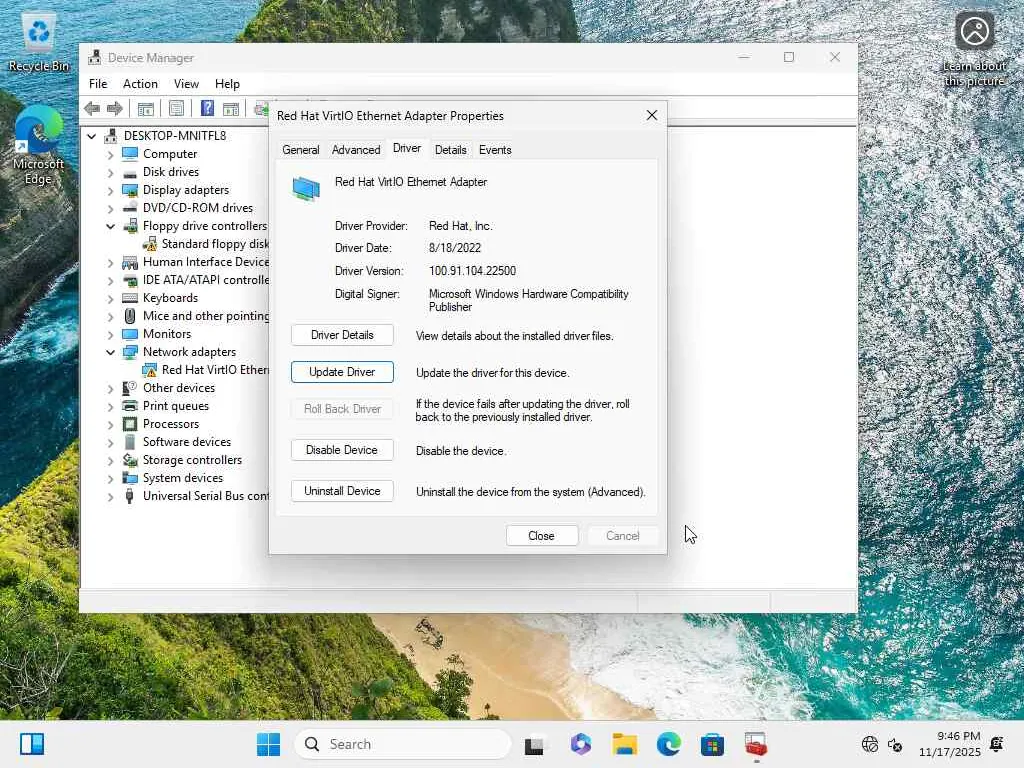This screenshot has height=768, width=1024.
Task: Click the Update Driver button
Action: pyautogui.click(x=342, y=372)
